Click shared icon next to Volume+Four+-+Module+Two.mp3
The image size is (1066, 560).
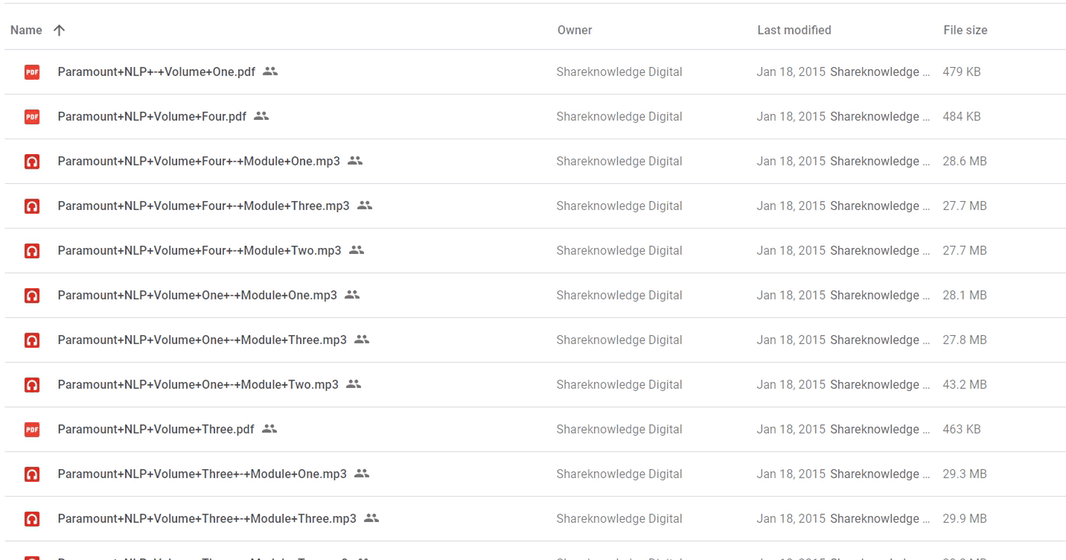click(x=356, y=250)
